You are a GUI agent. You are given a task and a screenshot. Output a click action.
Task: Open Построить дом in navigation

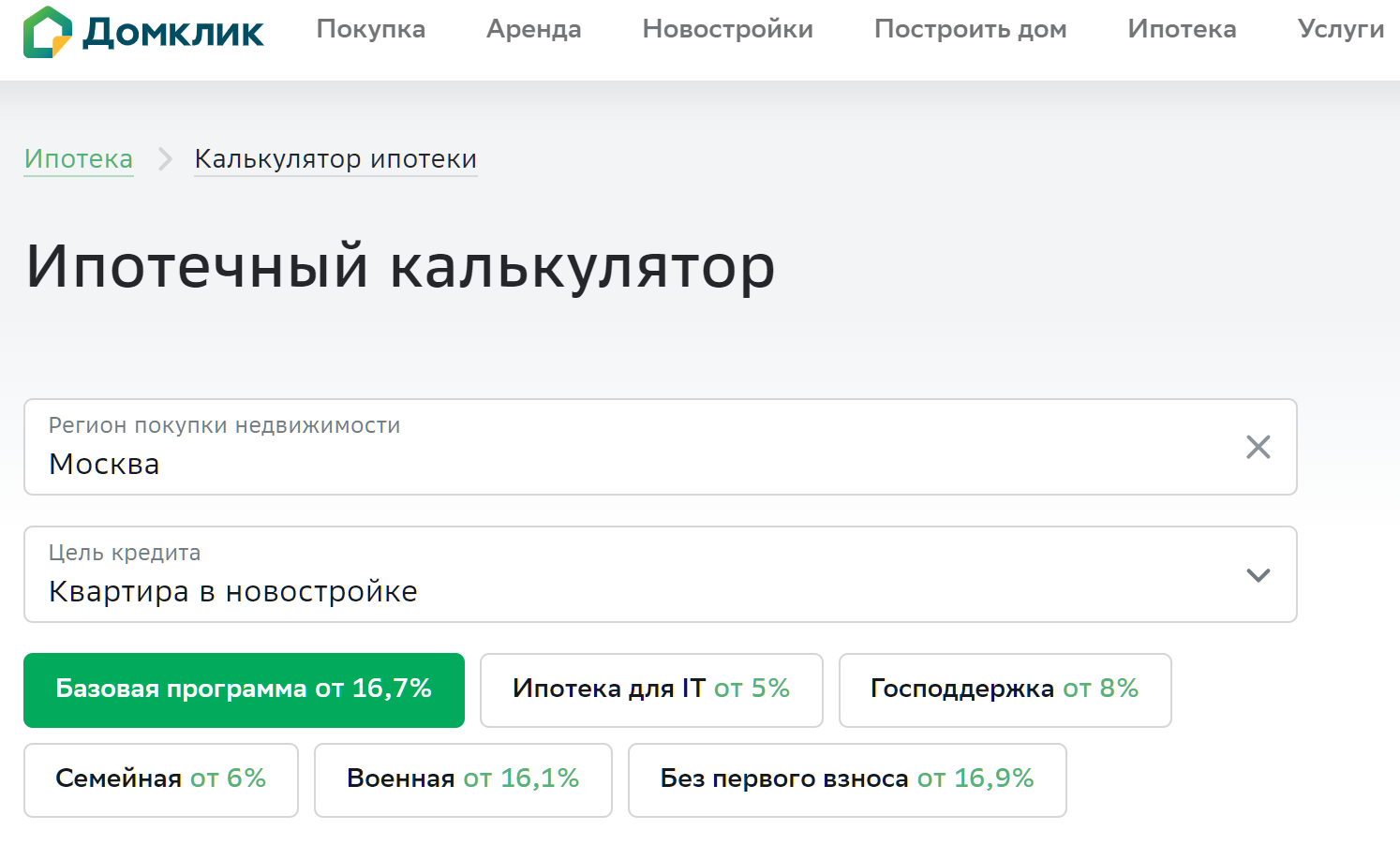click(x=971, y=29)
